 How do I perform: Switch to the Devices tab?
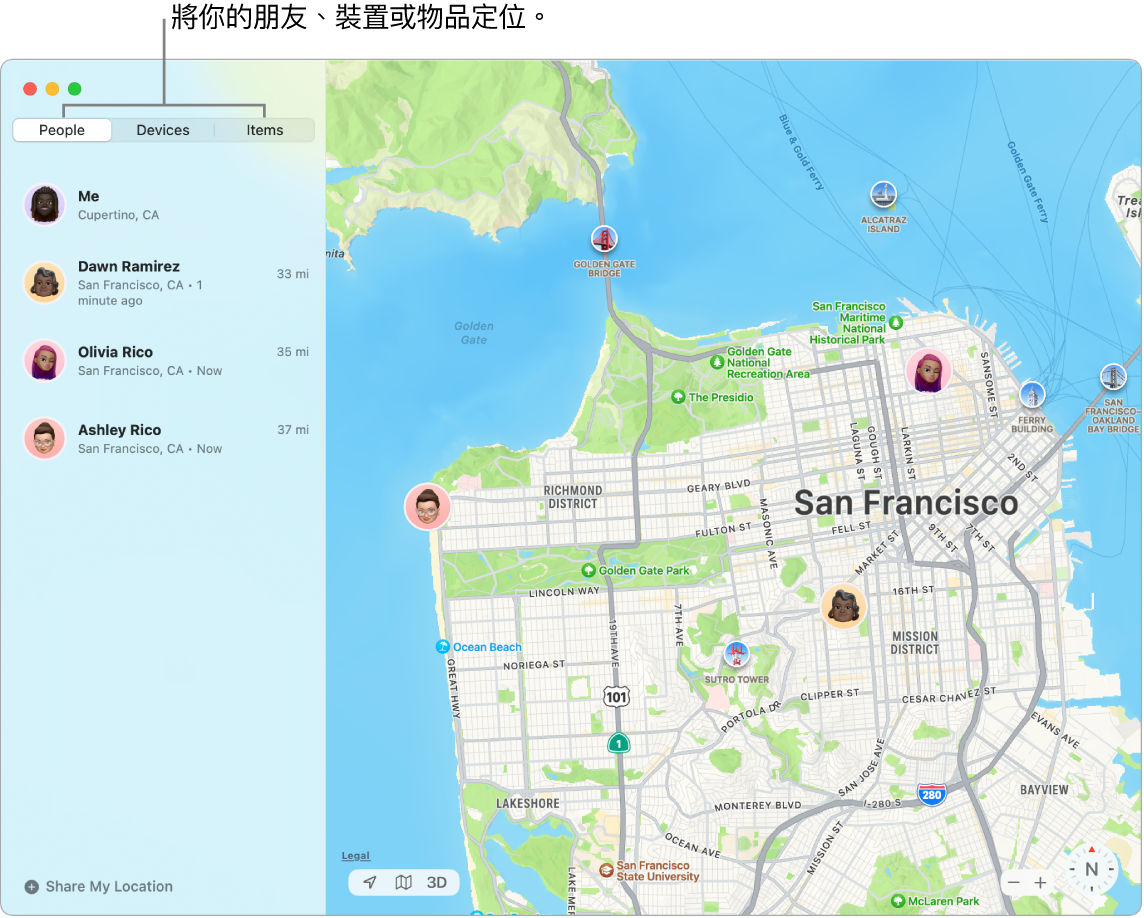(x=163, y=130)
